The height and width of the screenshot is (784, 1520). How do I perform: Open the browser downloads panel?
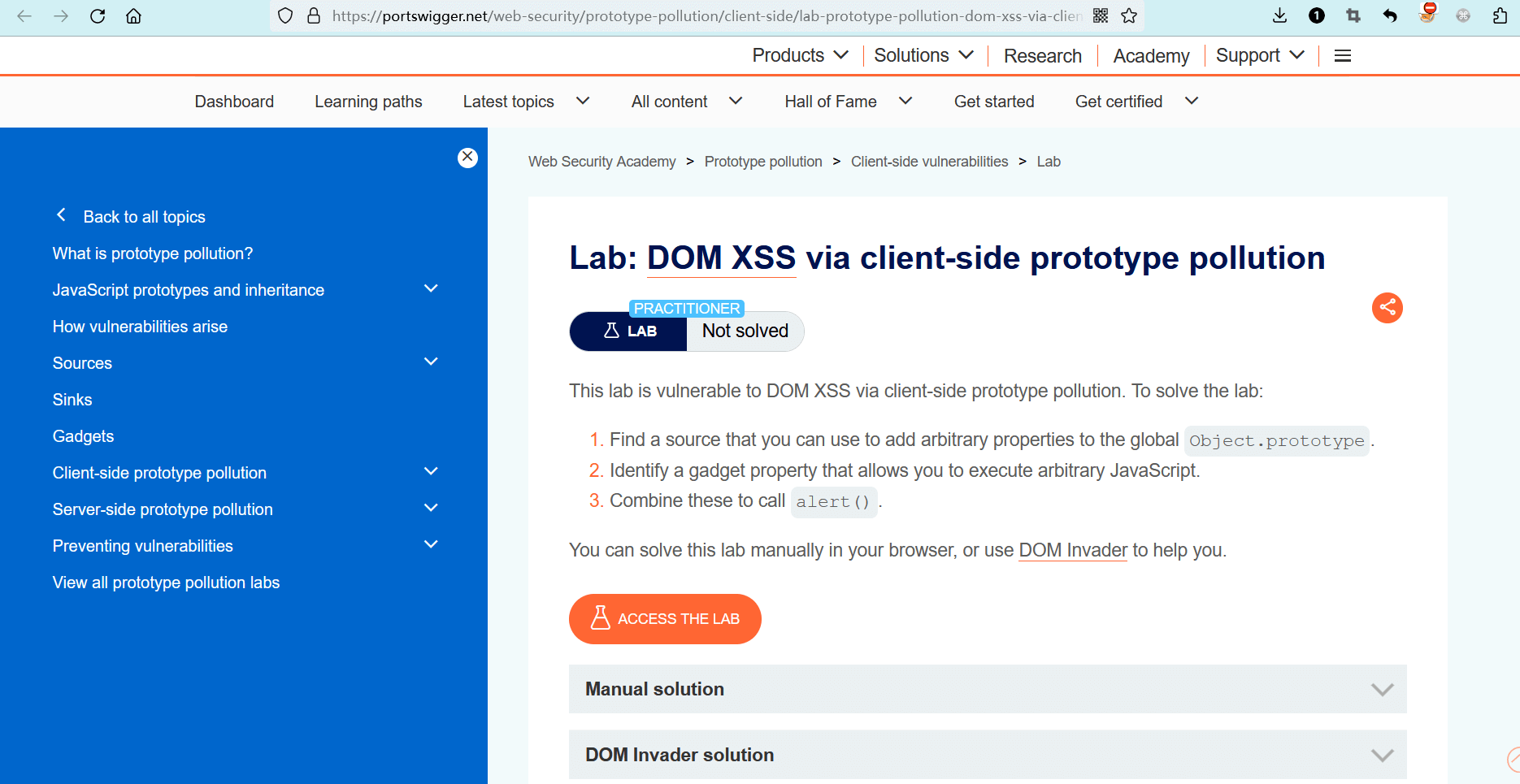click(1279, 15)
